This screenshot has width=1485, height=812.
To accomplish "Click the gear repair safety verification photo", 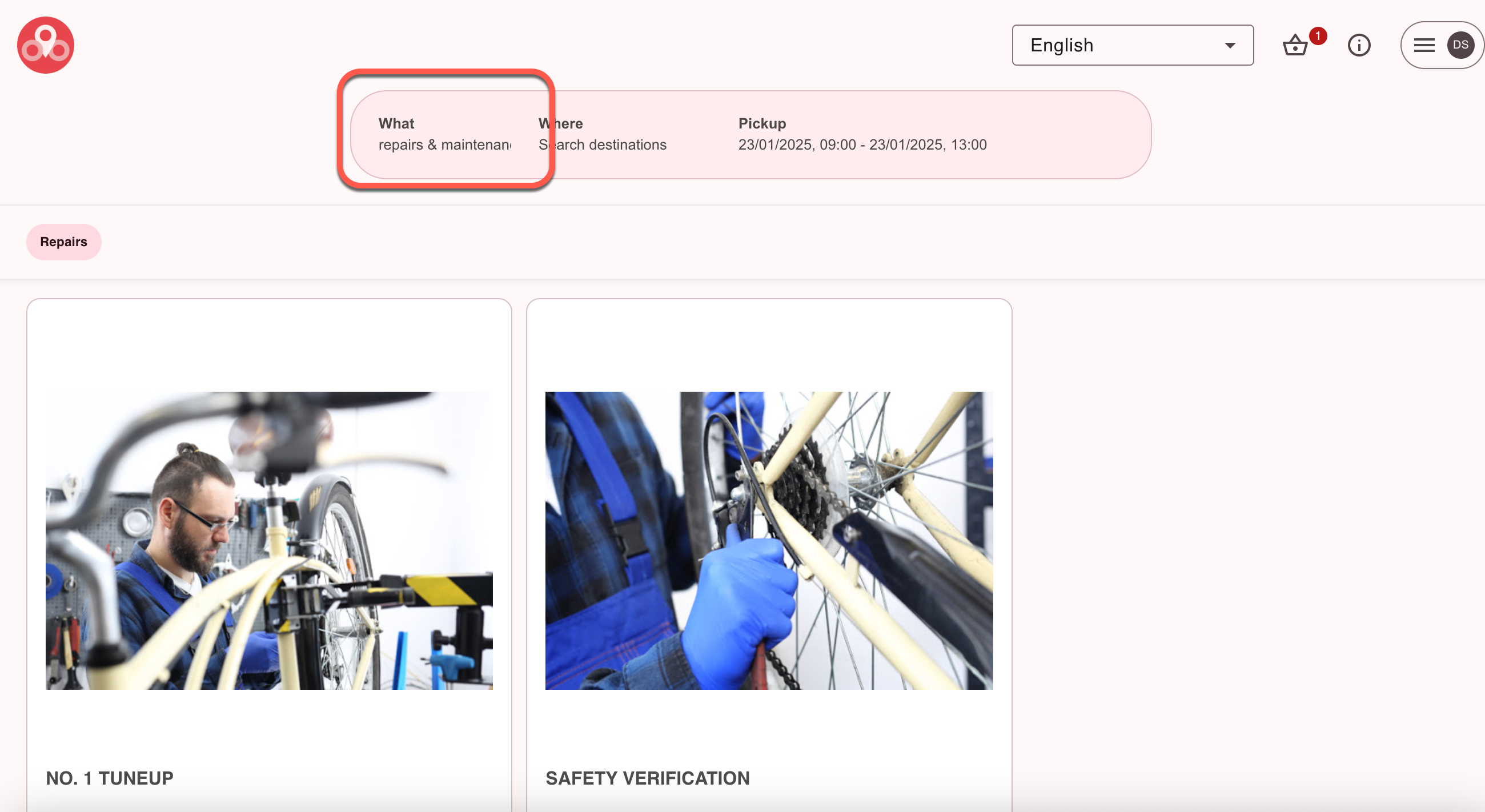I will point(768,540).
